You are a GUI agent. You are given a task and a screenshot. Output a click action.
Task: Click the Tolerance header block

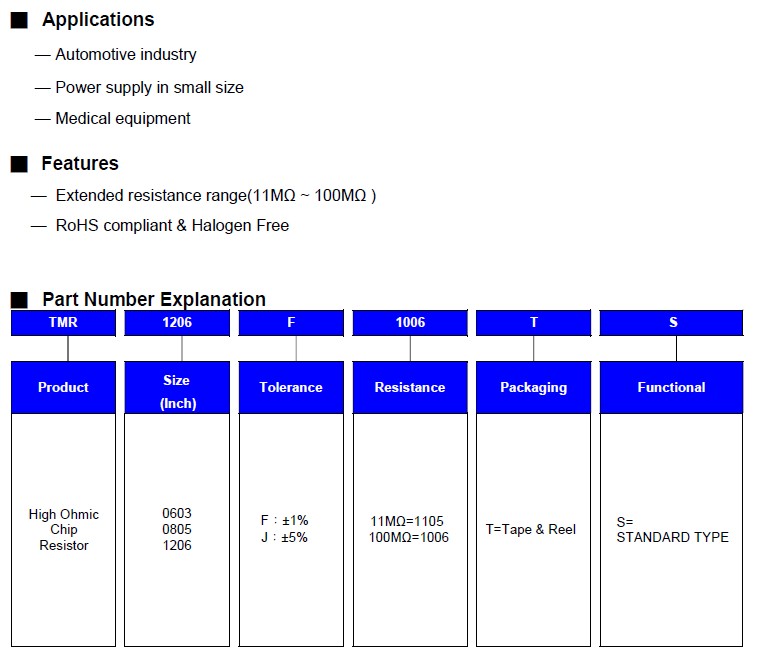[x=291, y=388]
